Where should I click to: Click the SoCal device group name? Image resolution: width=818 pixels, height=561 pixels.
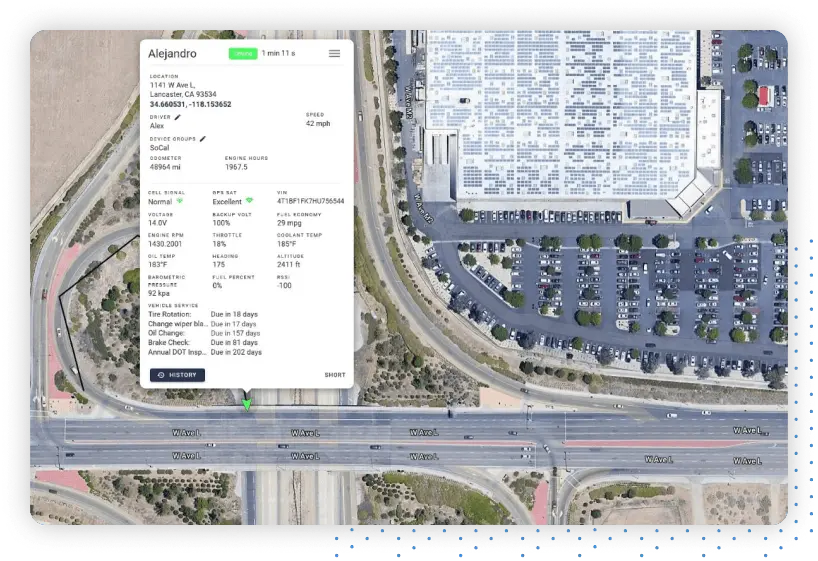[160, 147]
